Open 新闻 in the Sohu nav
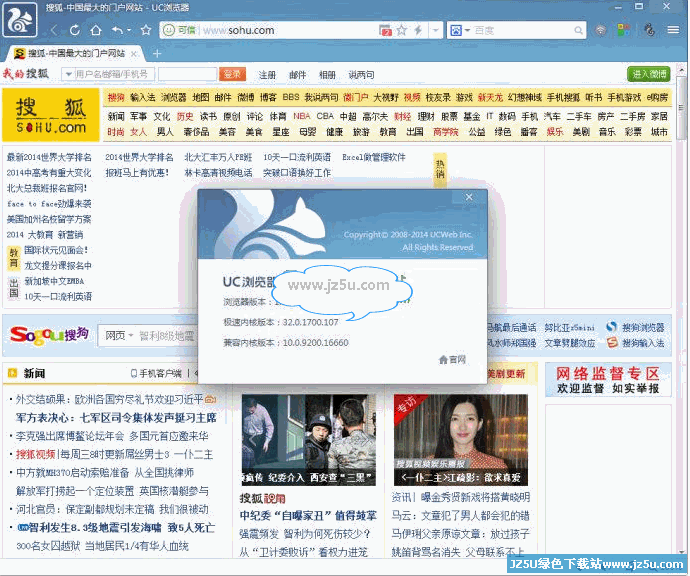This screenshot has height=576, width=690. click(x=116, y=116)
